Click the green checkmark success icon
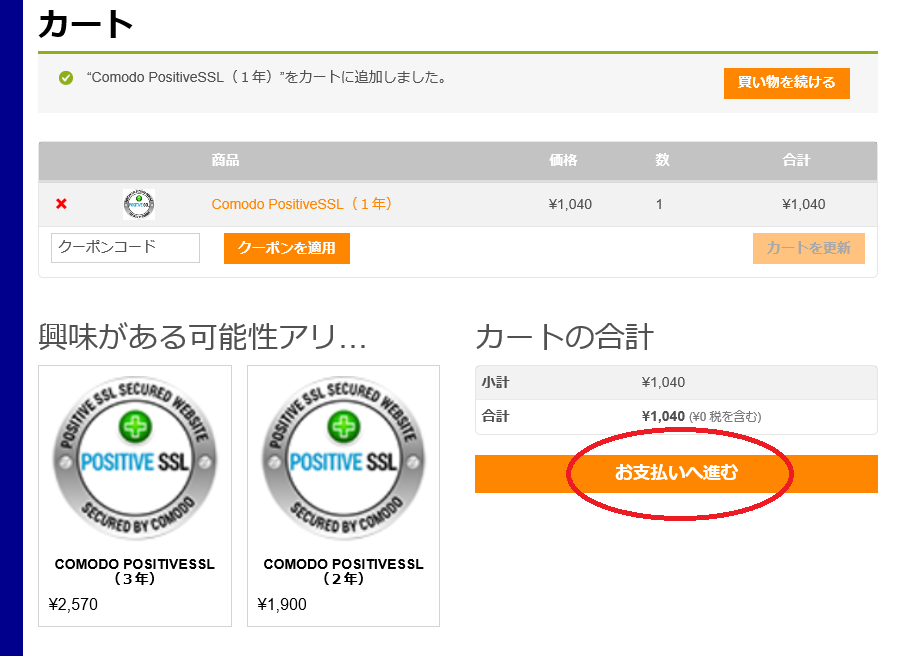The height and width of the screenshot is (656, 905). click(66, 78)
